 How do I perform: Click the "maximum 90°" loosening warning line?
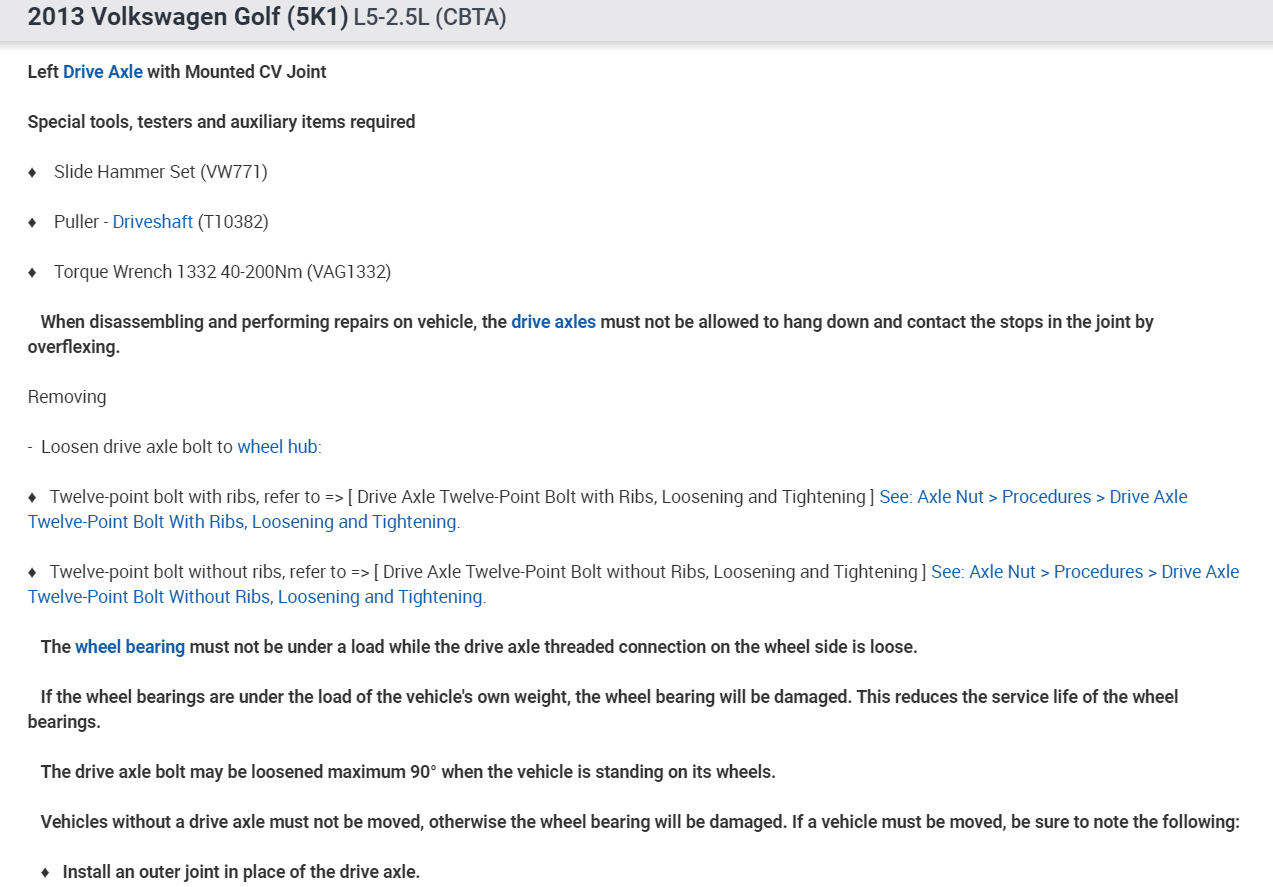click(407, 772)
